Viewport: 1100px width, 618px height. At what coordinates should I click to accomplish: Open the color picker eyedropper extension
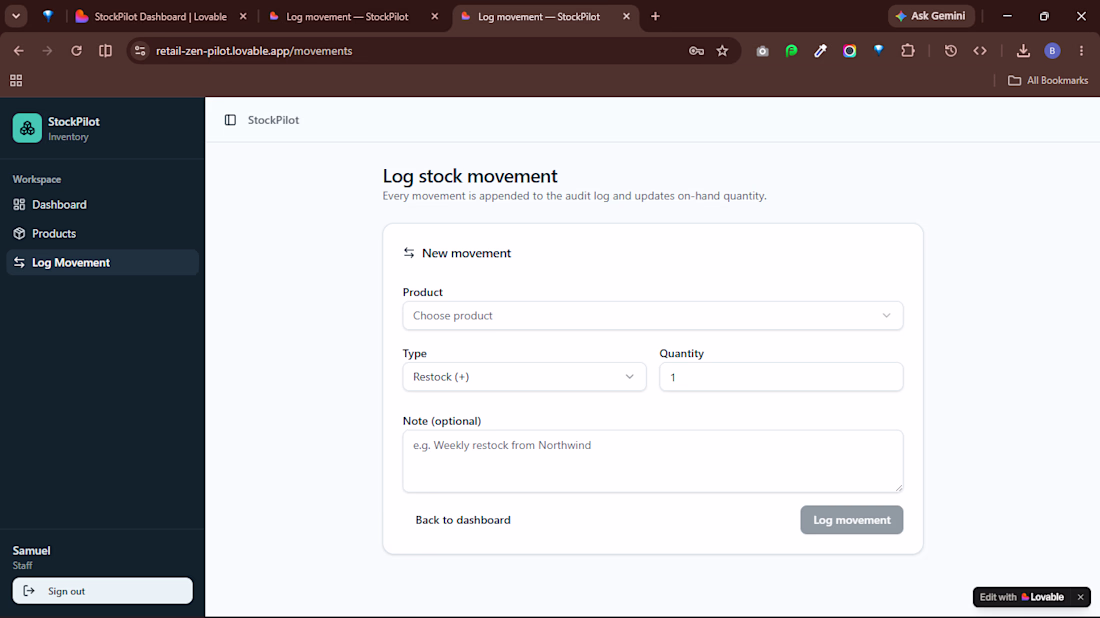pos(820,51)
